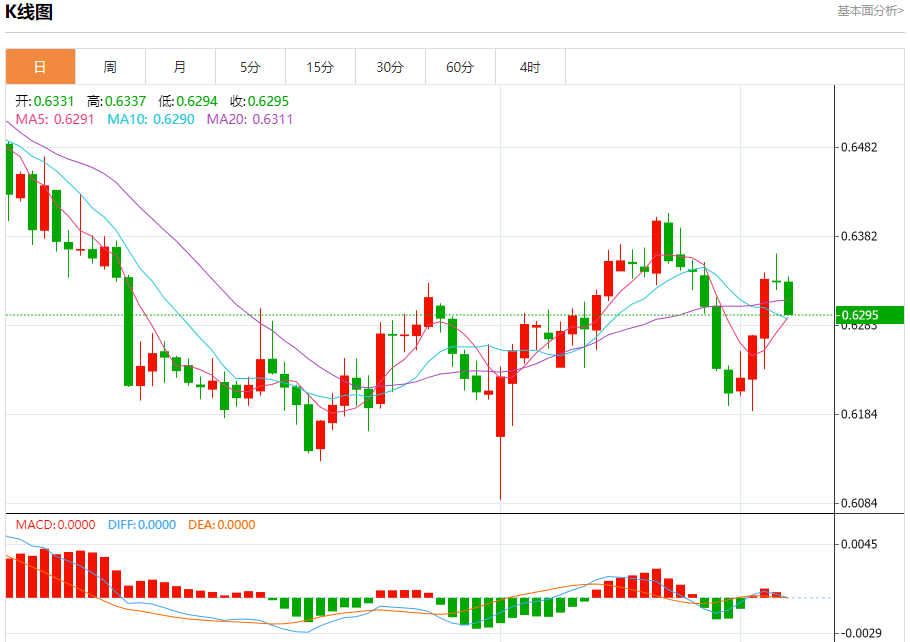Image resolution: width=910 pixels, height=642 pixels.
Task: Click the latest green candlestick at chart end
Action: (788, 298)
